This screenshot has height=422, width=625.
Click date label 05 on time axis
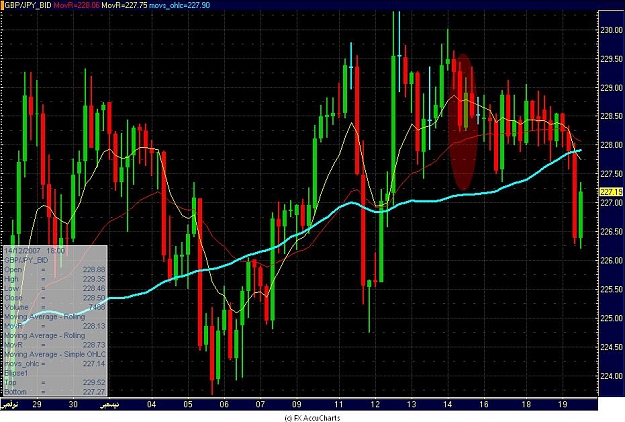188,404
